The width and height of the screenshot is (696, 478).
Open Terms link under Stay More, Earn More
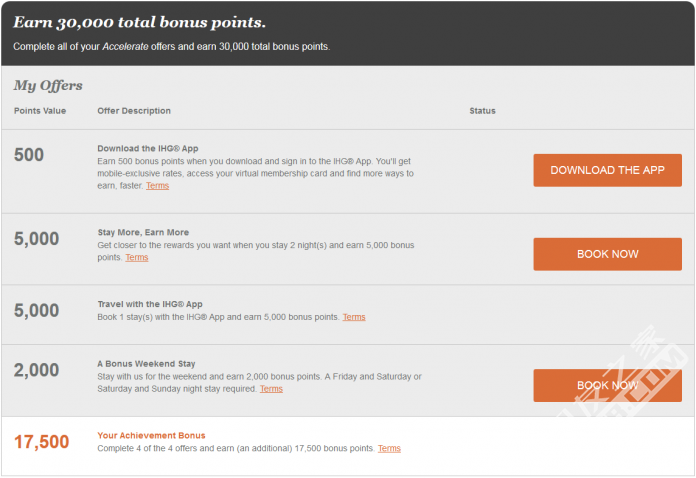point(137,257)
